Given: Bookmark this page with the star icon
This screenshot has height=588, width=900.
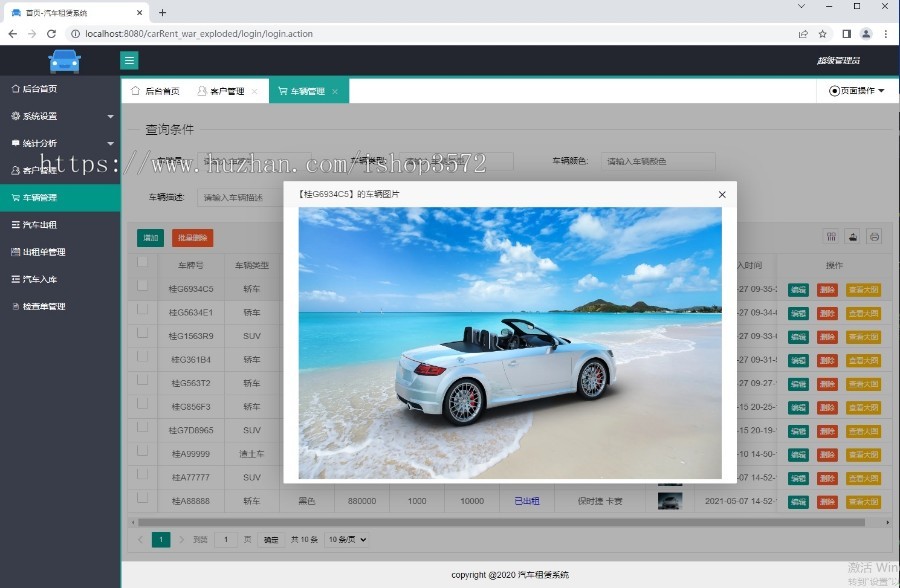Looking at the screenshot, I should [823, 34].
